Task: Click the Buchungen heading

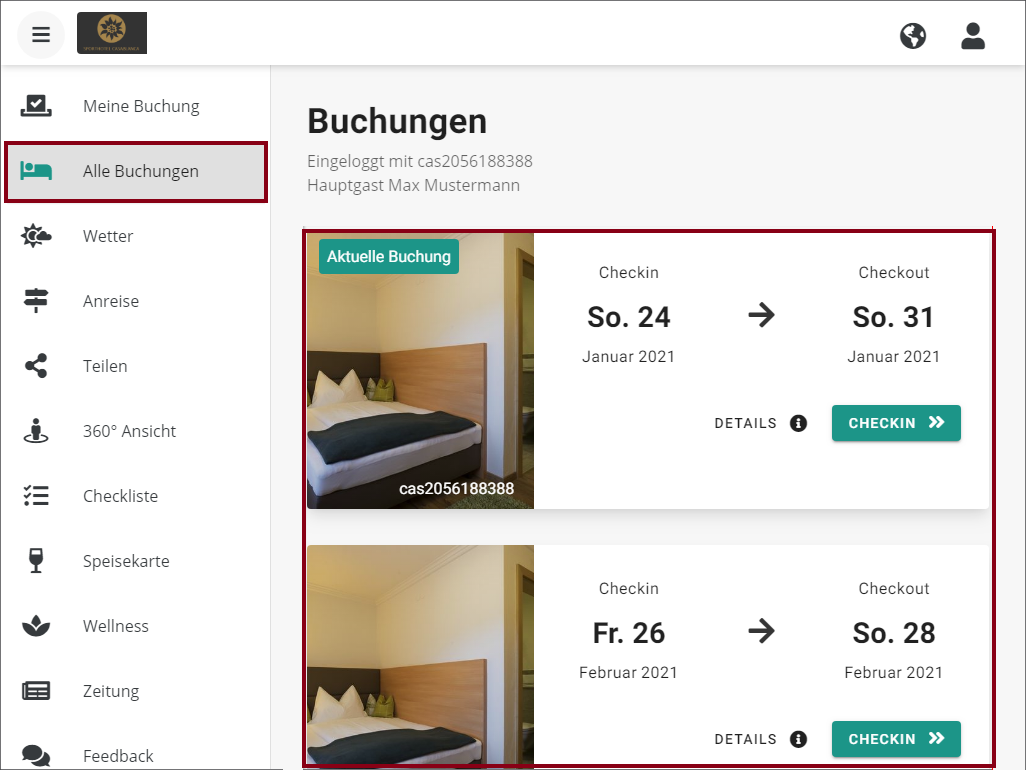Action: point(397,122)
